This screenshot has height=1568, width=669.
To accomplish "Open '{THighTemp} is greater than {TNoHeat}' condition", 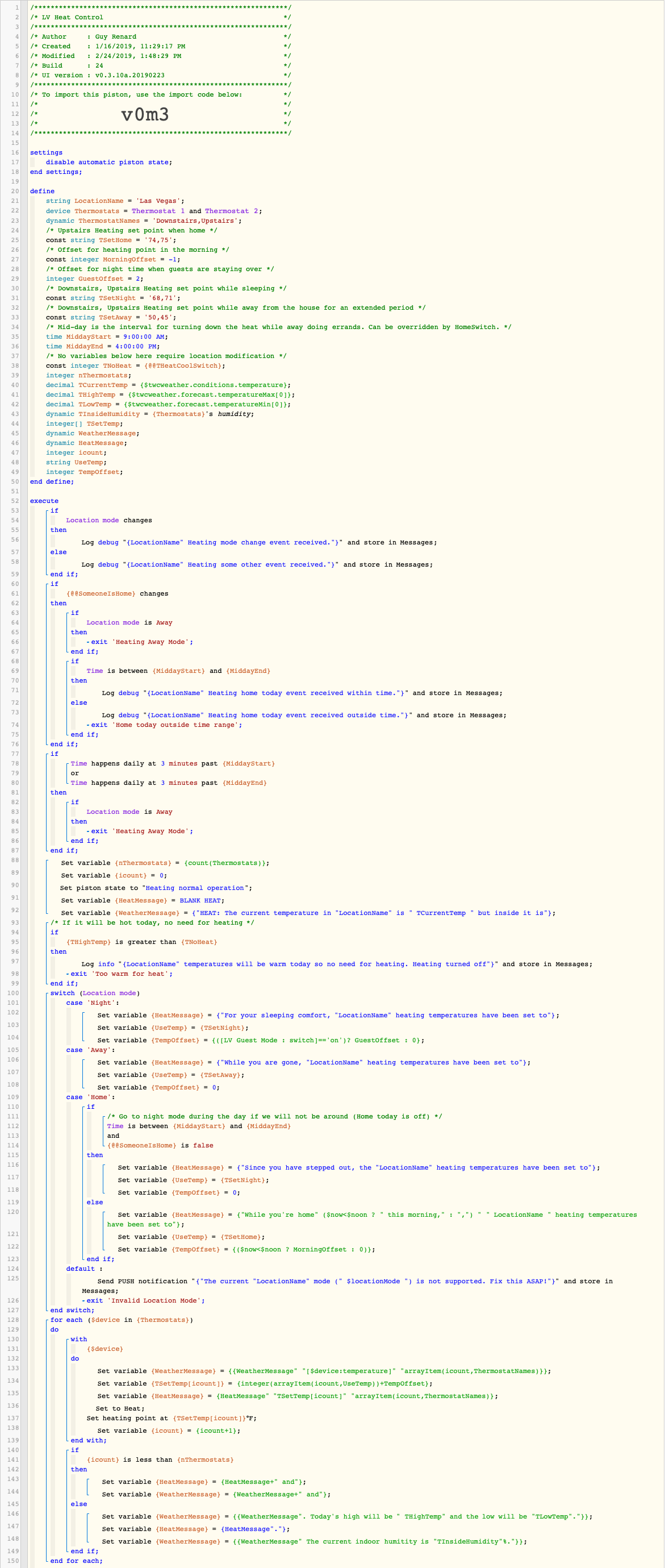I will 142,942.
